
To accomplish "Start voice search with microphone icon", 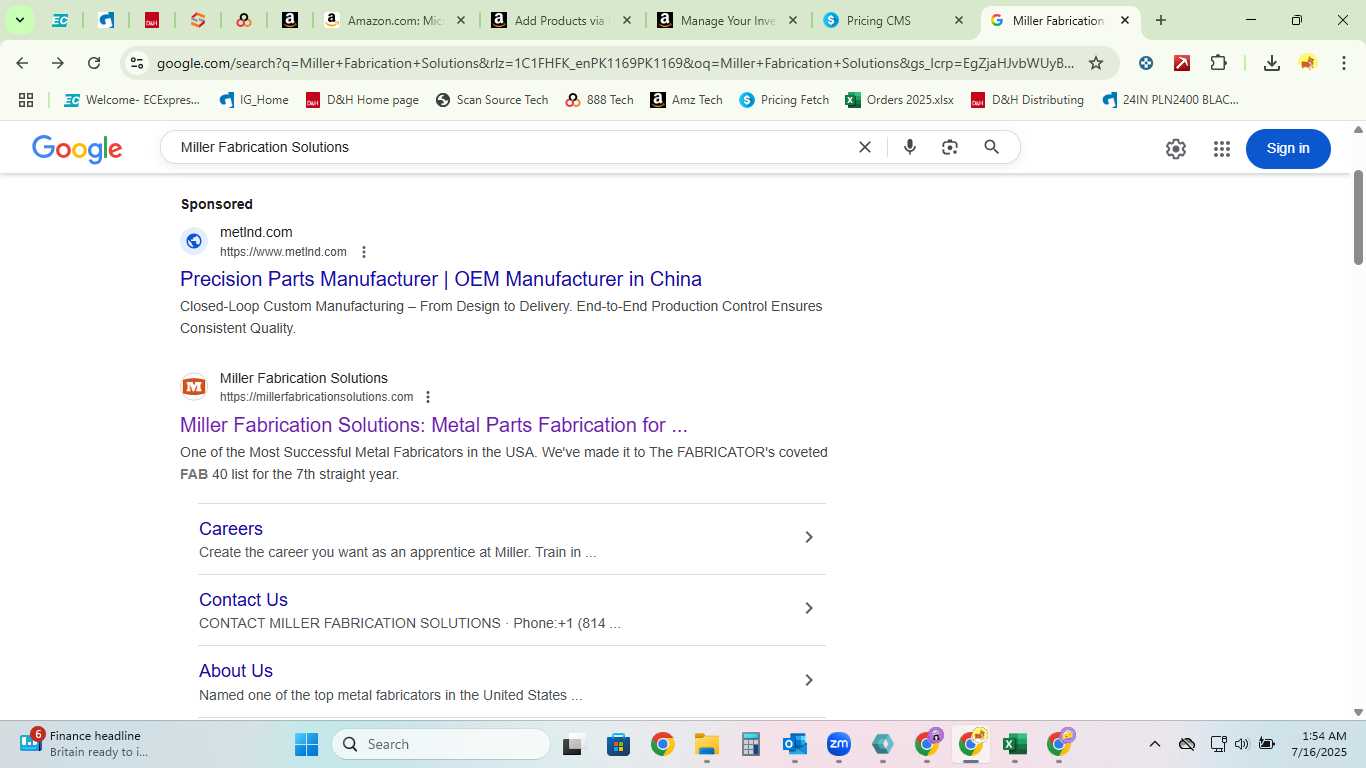I will 909,147.
